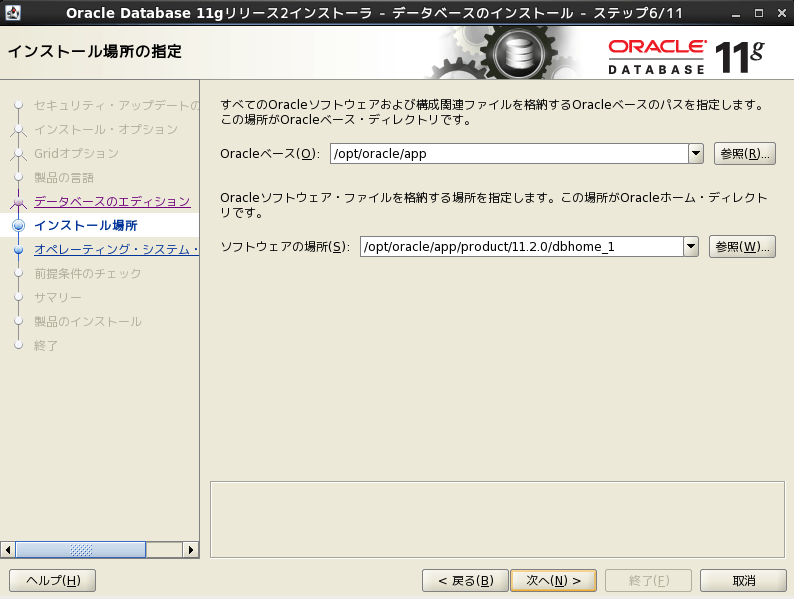This screenshot has height=599, width=794.
Task: Select the インストール場所 step in sidebar
Action: pos(85,225)
